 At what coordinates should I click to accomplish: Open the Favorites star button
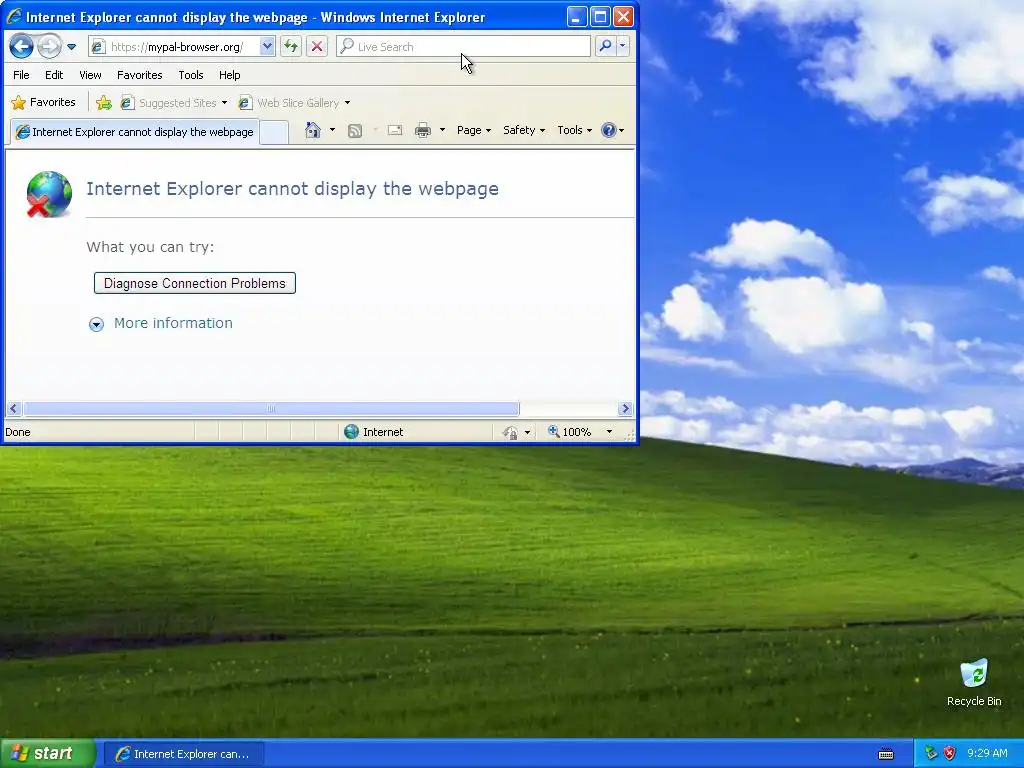coord(44,103)
